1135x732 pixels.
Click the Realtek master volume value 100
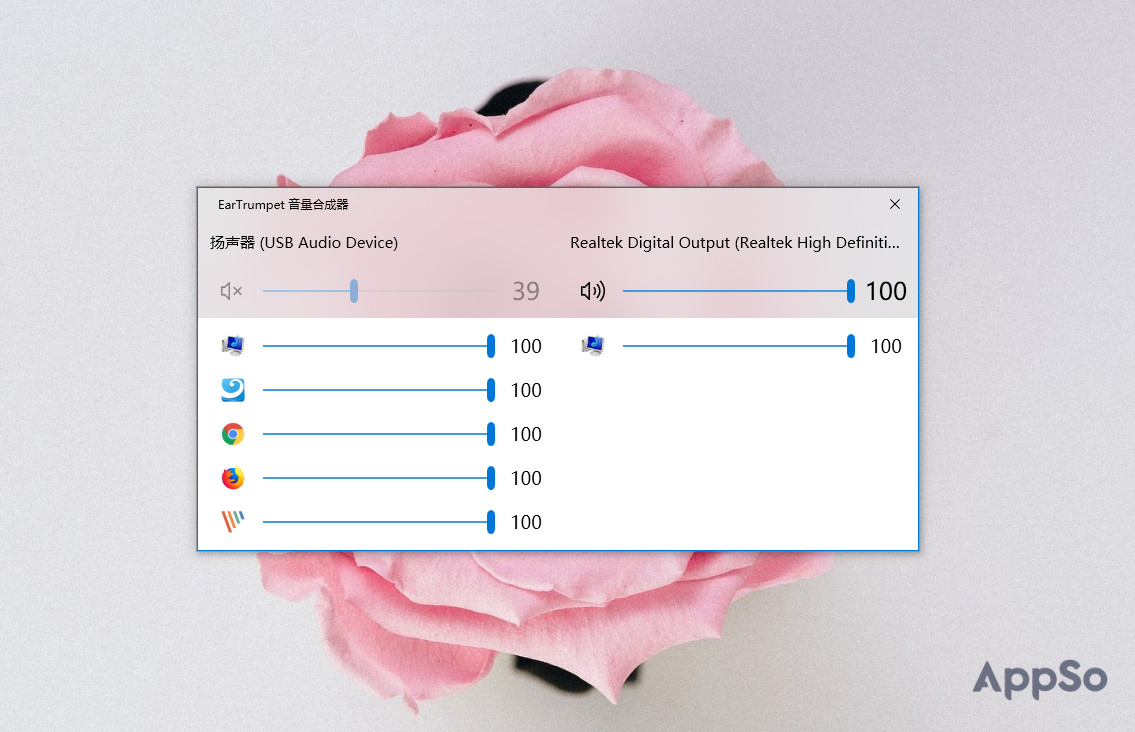click(886, 291)
